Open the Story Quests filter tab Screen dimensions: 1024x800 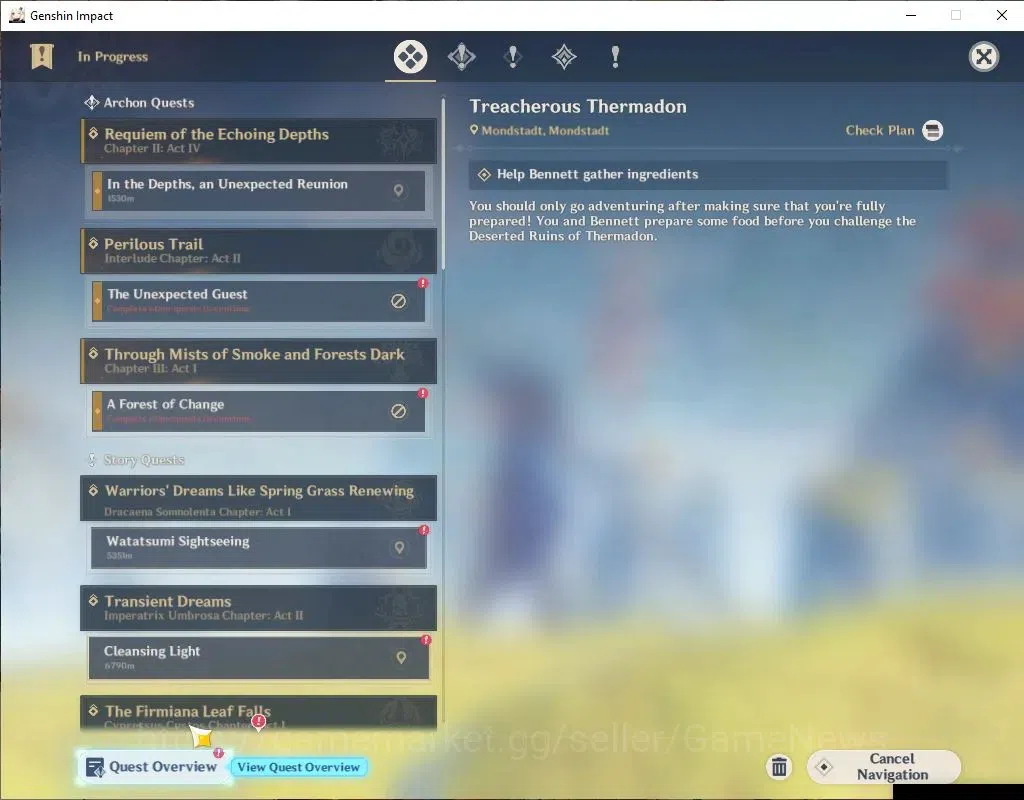[513, 57]
